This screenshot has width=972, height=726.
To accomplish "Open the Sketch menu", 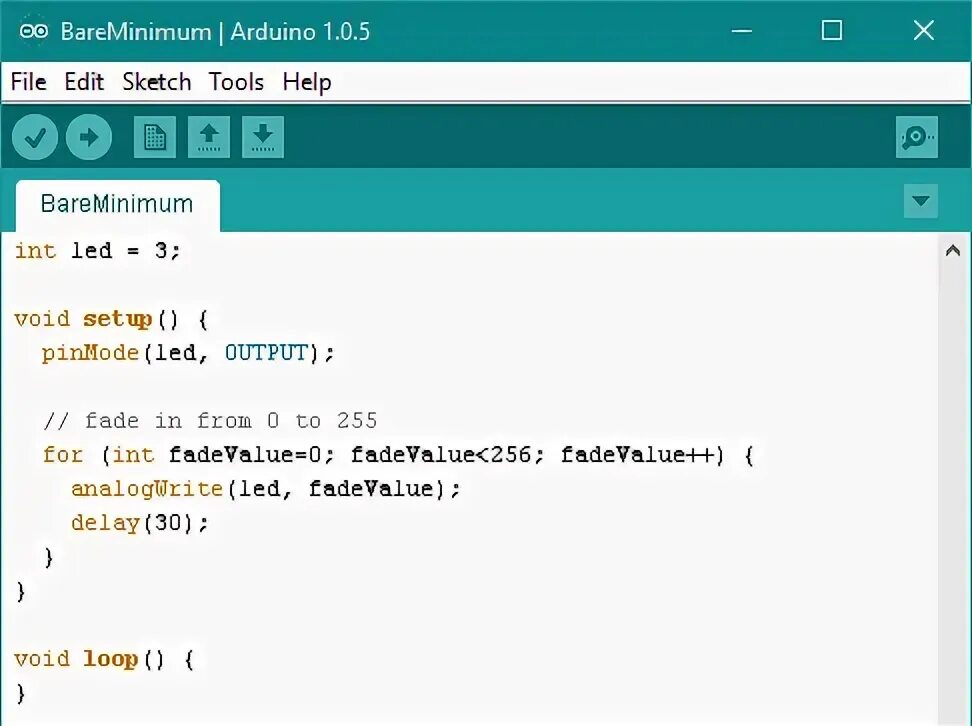I will point(157,82).
